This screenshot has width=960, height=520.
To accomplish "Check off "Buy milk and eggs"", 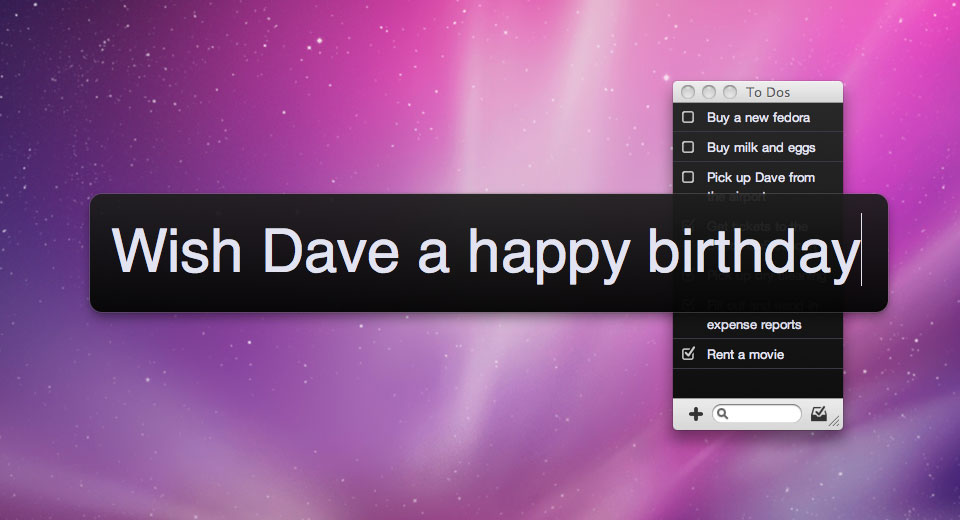I will click(688, 147).
